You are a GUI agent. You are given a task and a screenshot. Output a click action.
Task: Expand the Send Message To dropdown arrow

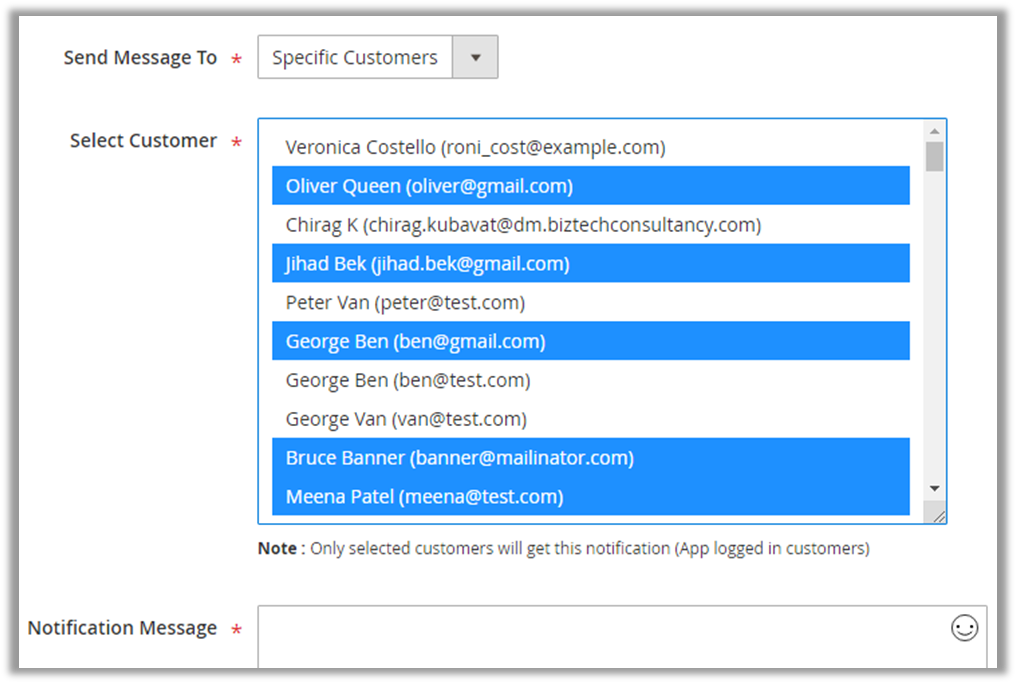point(475,58)
